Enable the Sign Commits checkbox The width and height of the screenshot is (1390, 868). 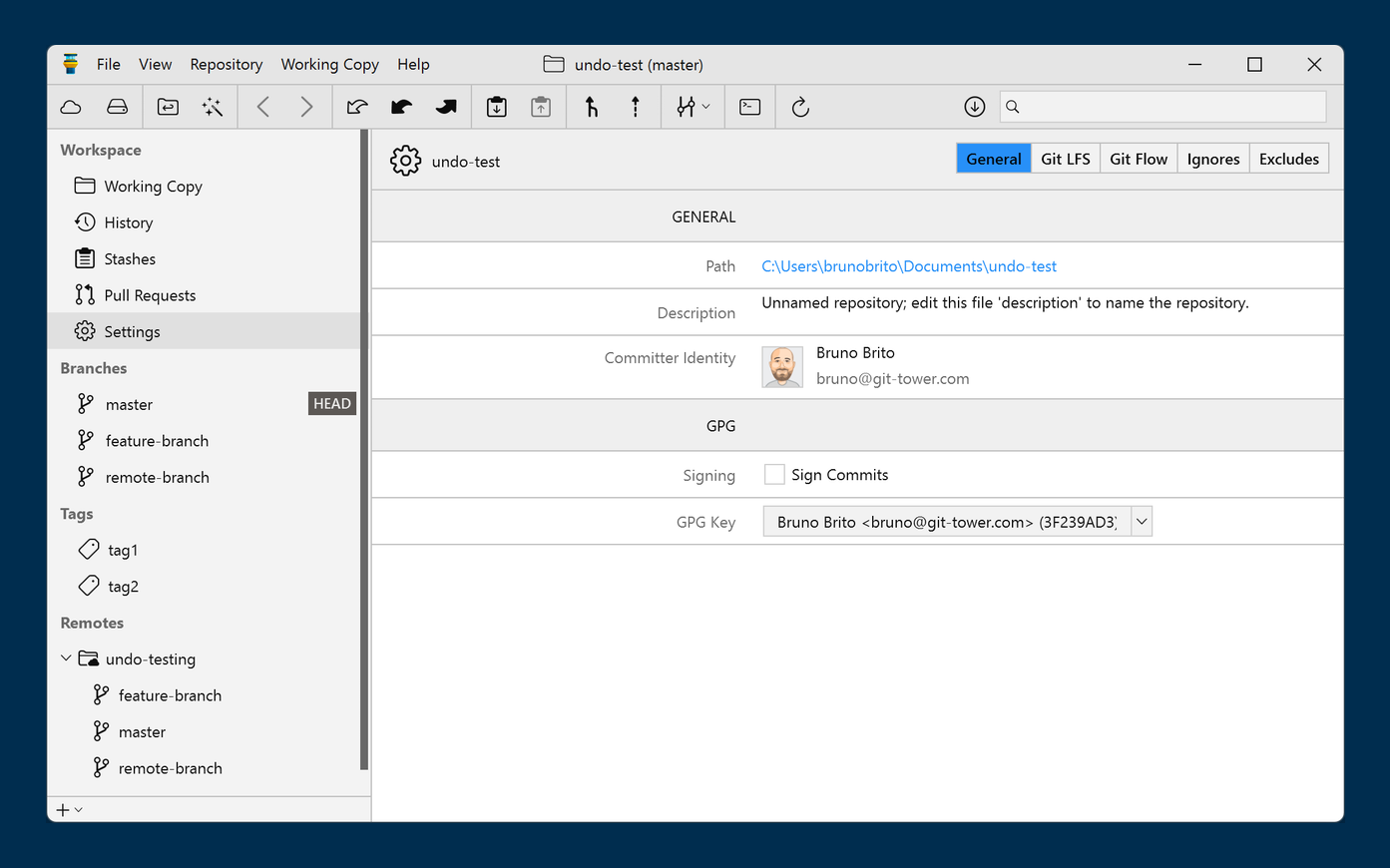(x=774, y=475)
